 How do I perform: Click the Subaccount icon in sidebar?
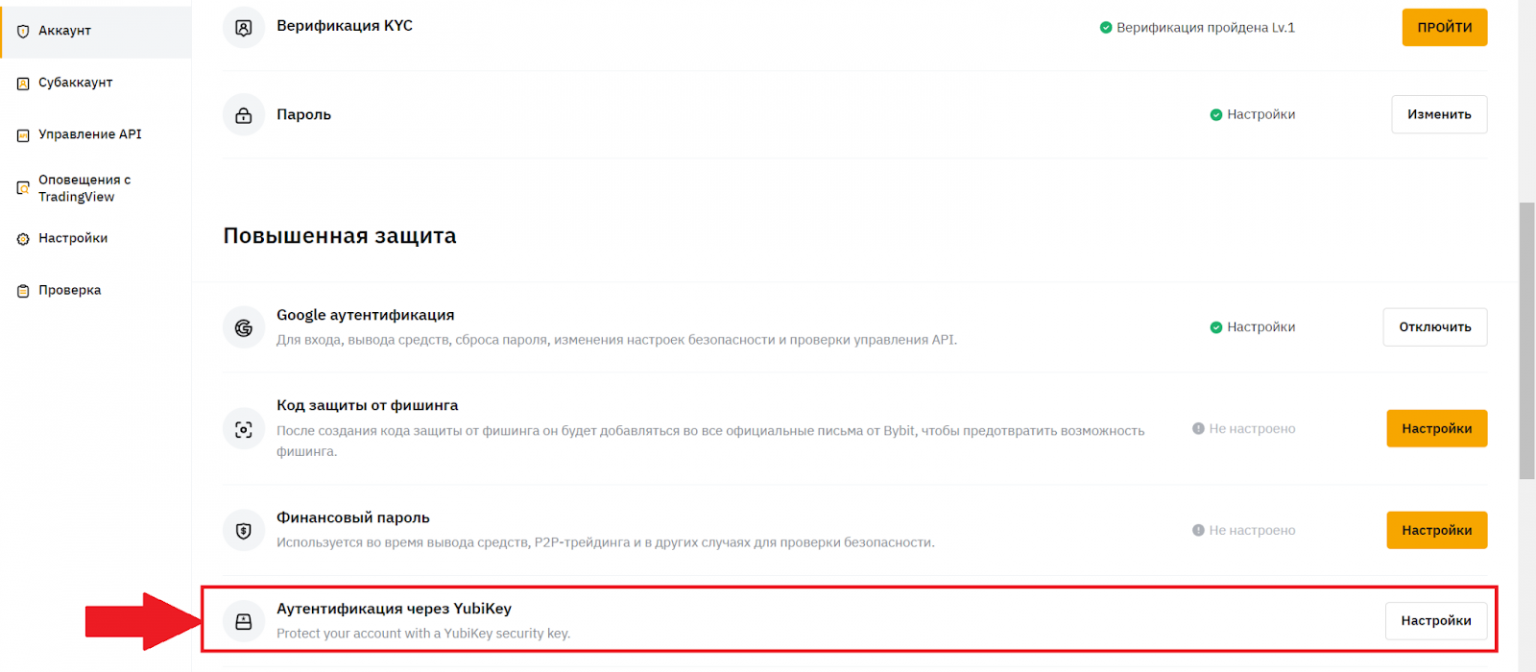tap(23, 83)
